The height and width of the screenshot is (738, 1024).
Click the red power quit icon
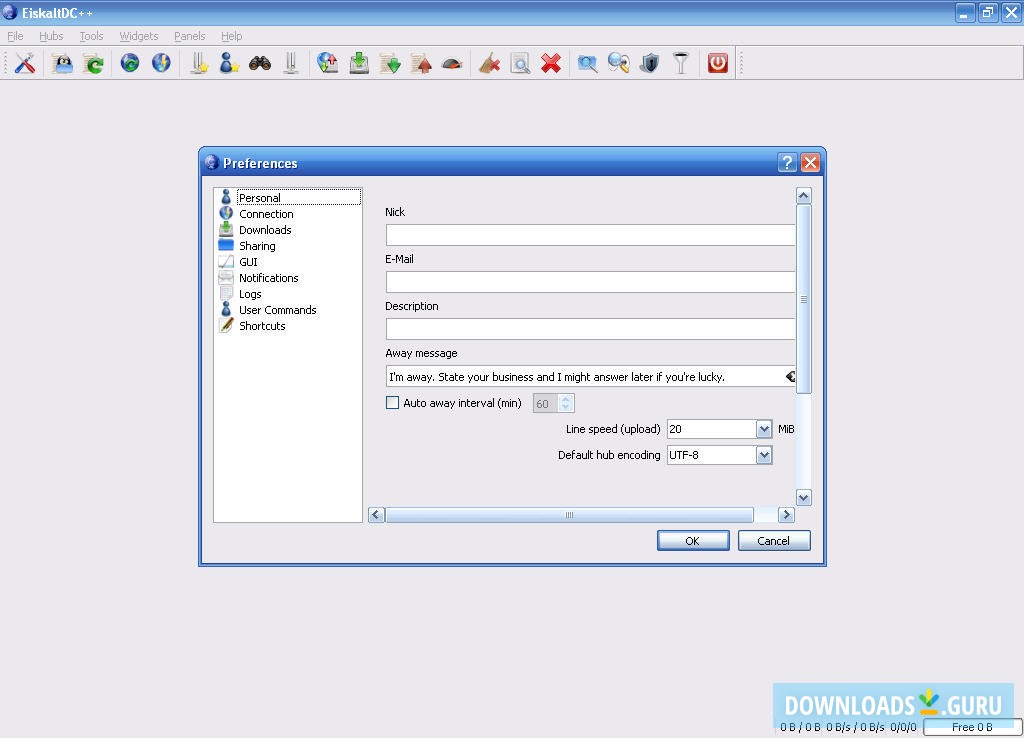pos(718,63)
